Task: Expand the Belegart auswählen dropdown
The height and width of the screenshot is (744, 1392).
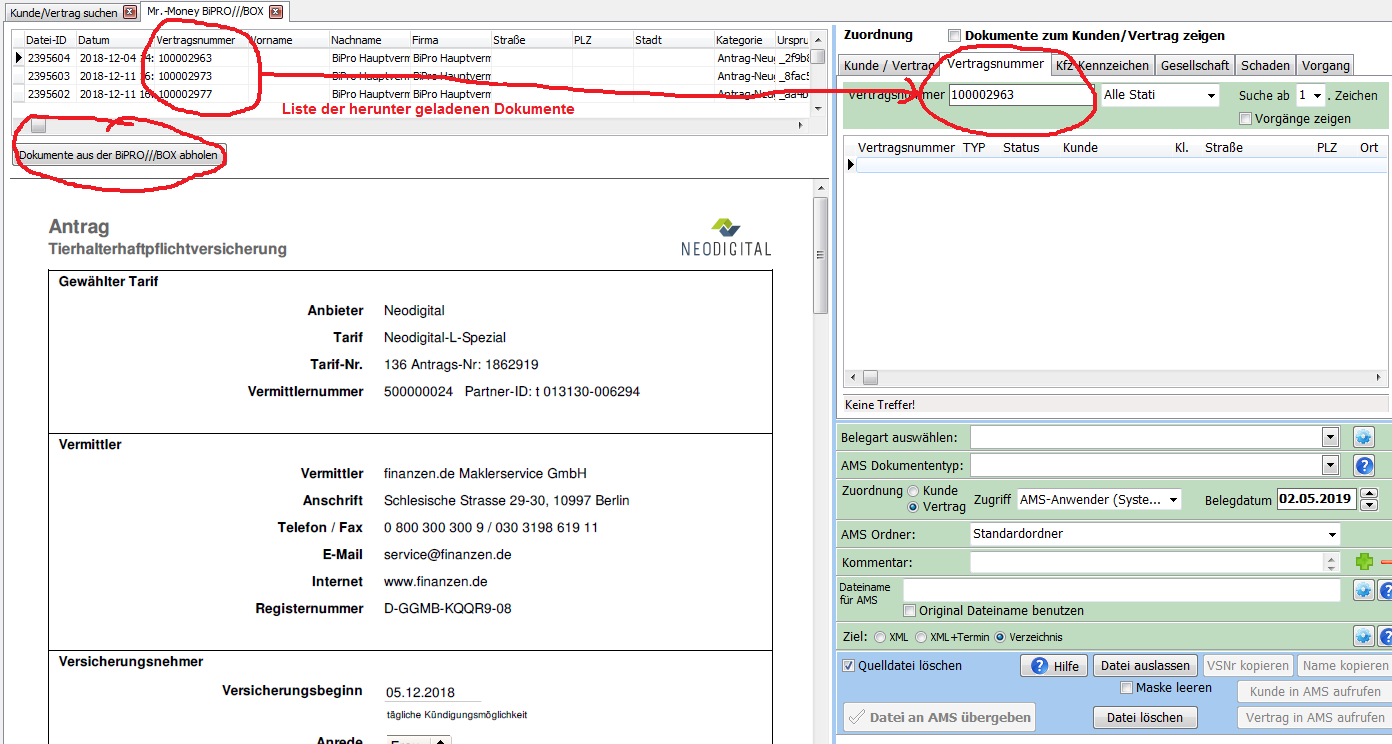Action: pyautogui.click(x=1330, y=437)
